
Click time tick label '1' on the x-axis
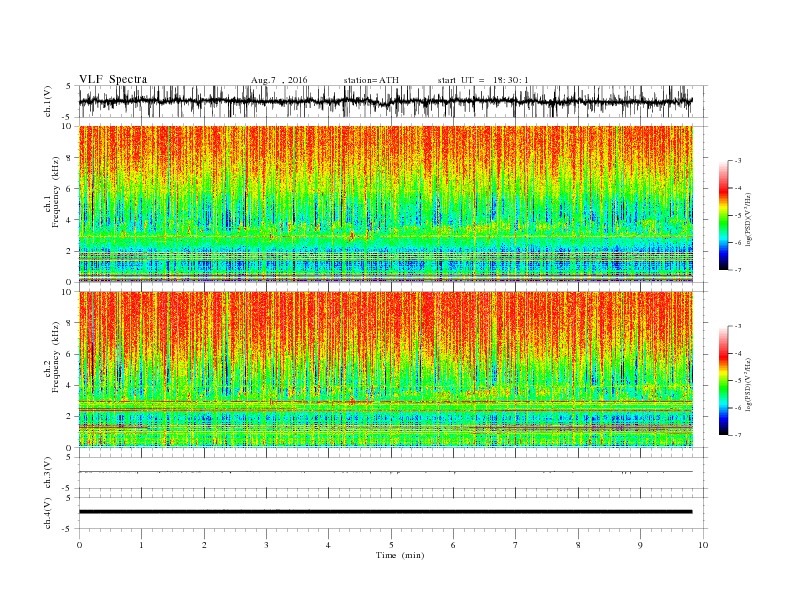point(141,545)
